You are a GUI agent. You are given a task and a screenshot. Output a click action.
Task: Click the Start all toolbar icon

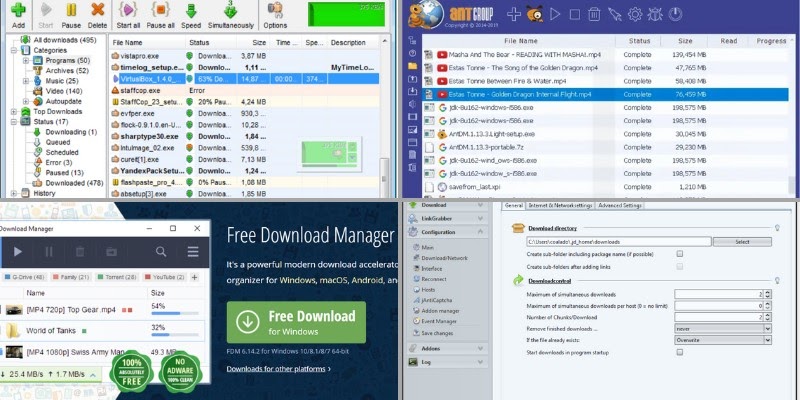click(128, 9)
